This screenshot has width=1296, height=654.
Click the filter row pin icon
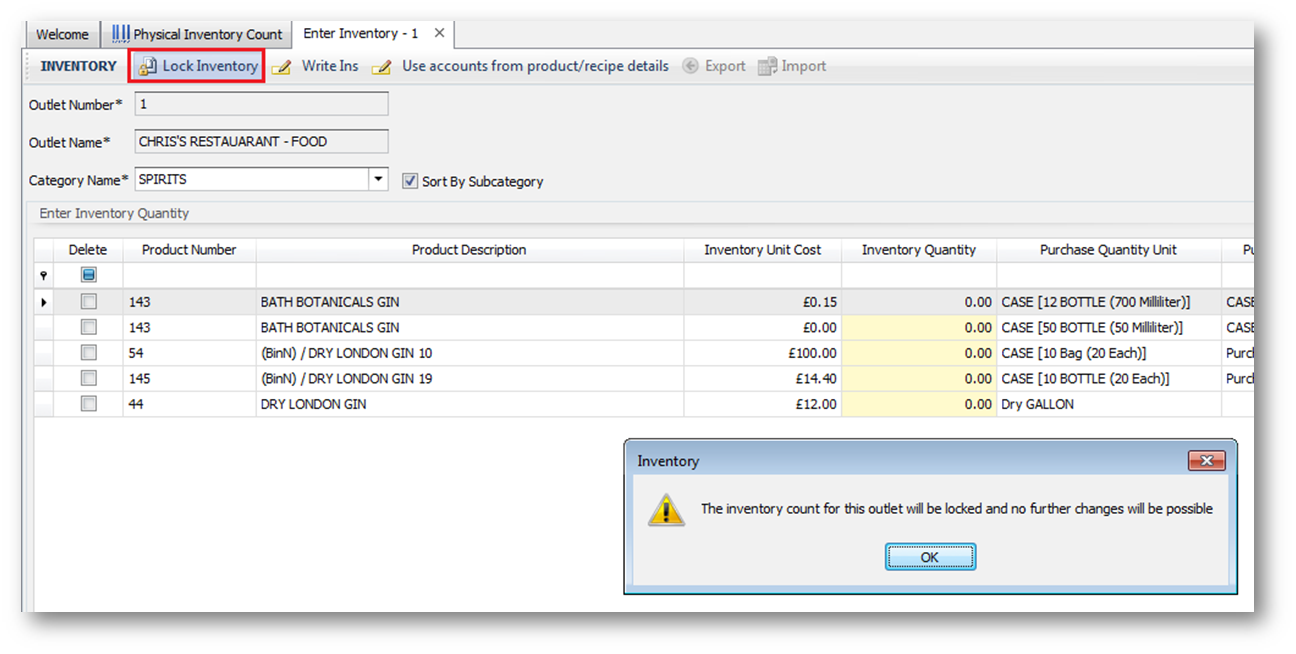coord(43,275)
